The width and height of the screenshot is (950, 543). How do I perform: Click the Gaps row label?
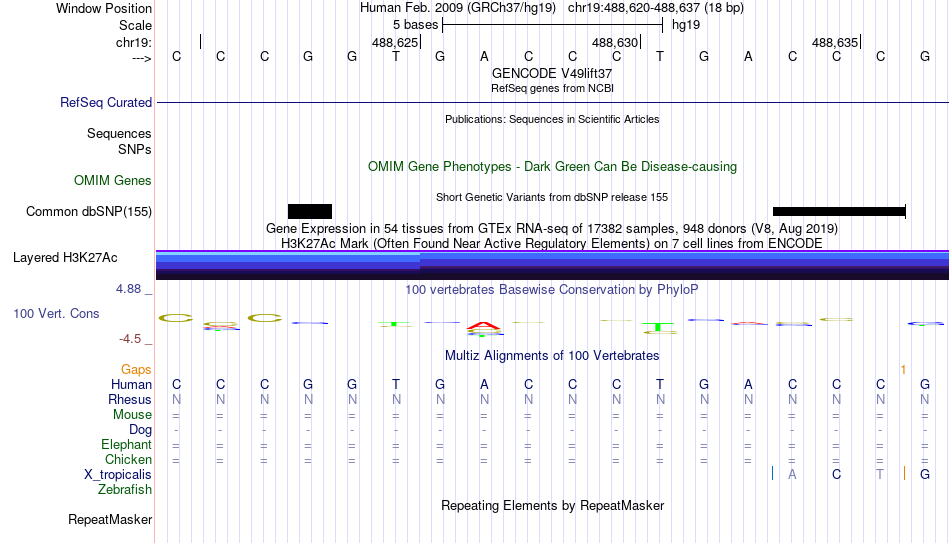click(x=136, y=370)
